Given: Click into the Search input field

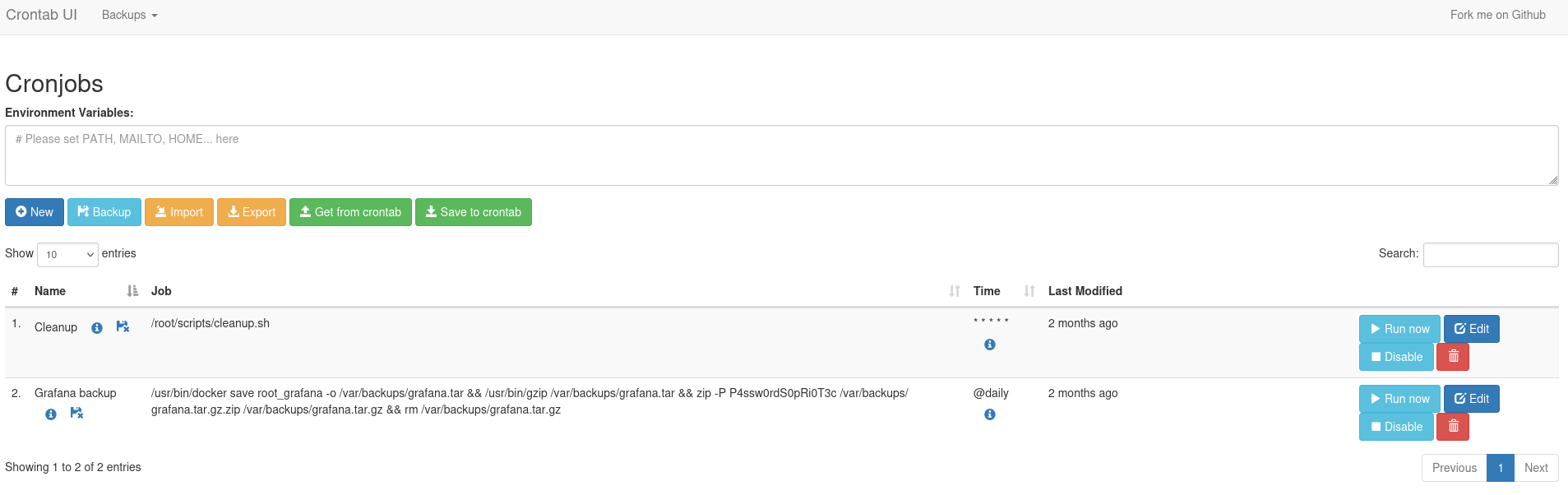Looking at the screenshot, I should [x=1491, y=255].
